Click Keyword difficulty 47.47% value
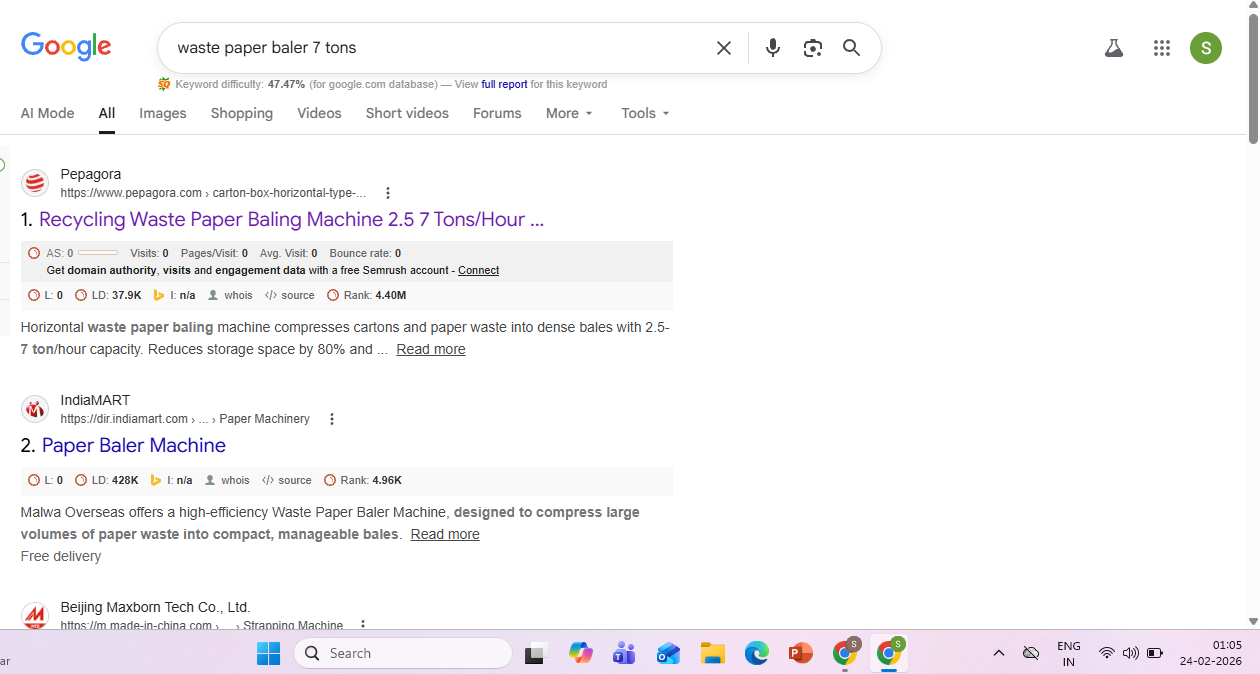This screenshot has height=674, width=1260. [286, 84]
